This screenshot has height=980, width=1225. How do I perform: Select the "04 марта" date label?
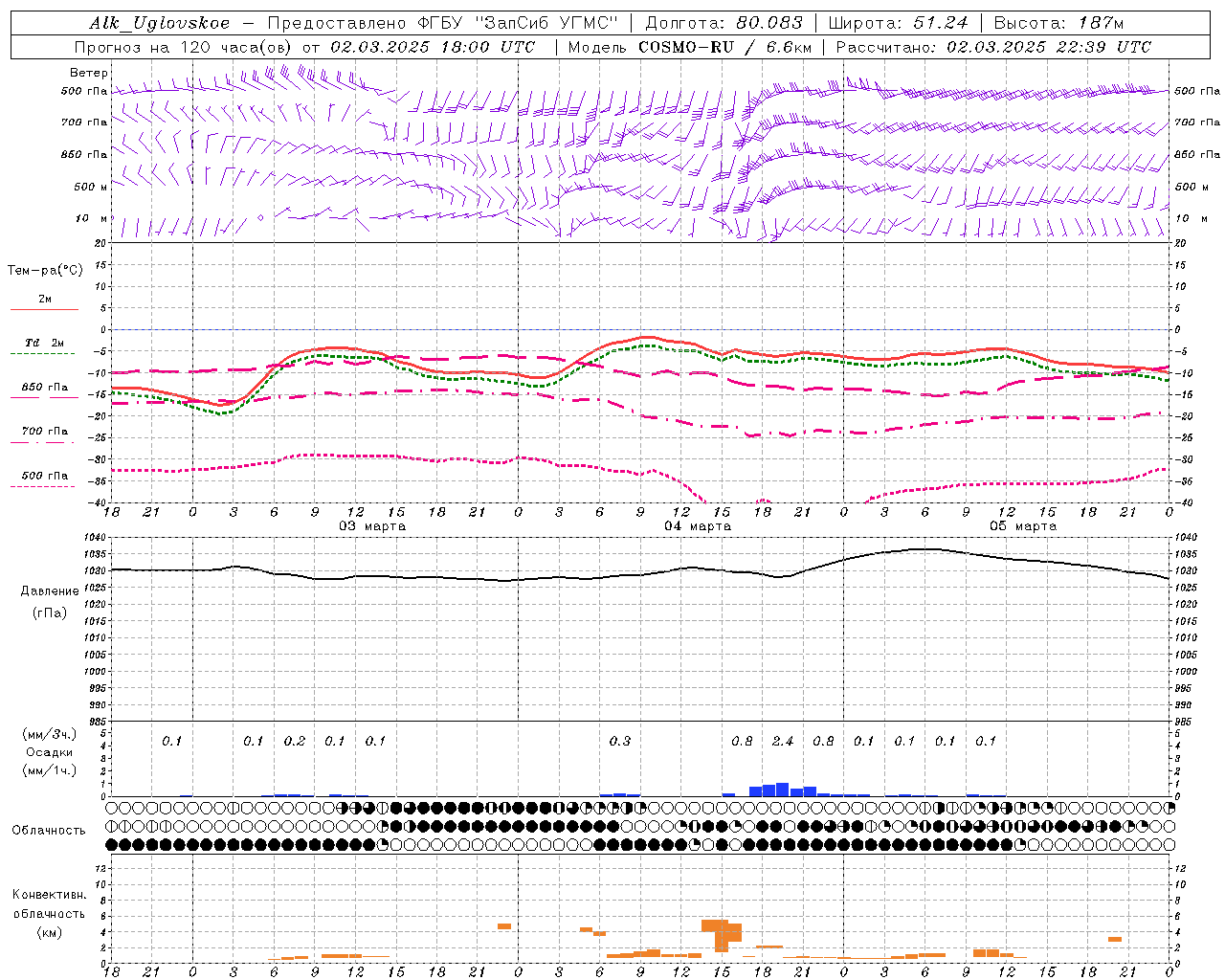pos(698,526)
